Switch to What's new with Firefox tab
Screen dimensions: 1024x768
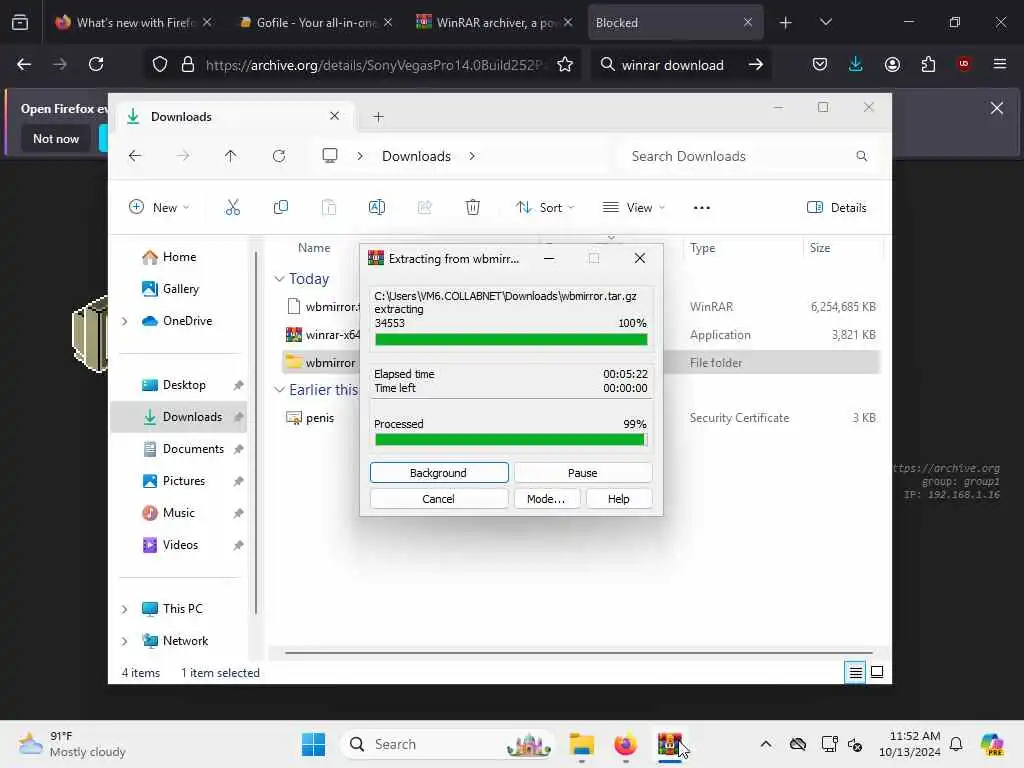tap(135, 22)
